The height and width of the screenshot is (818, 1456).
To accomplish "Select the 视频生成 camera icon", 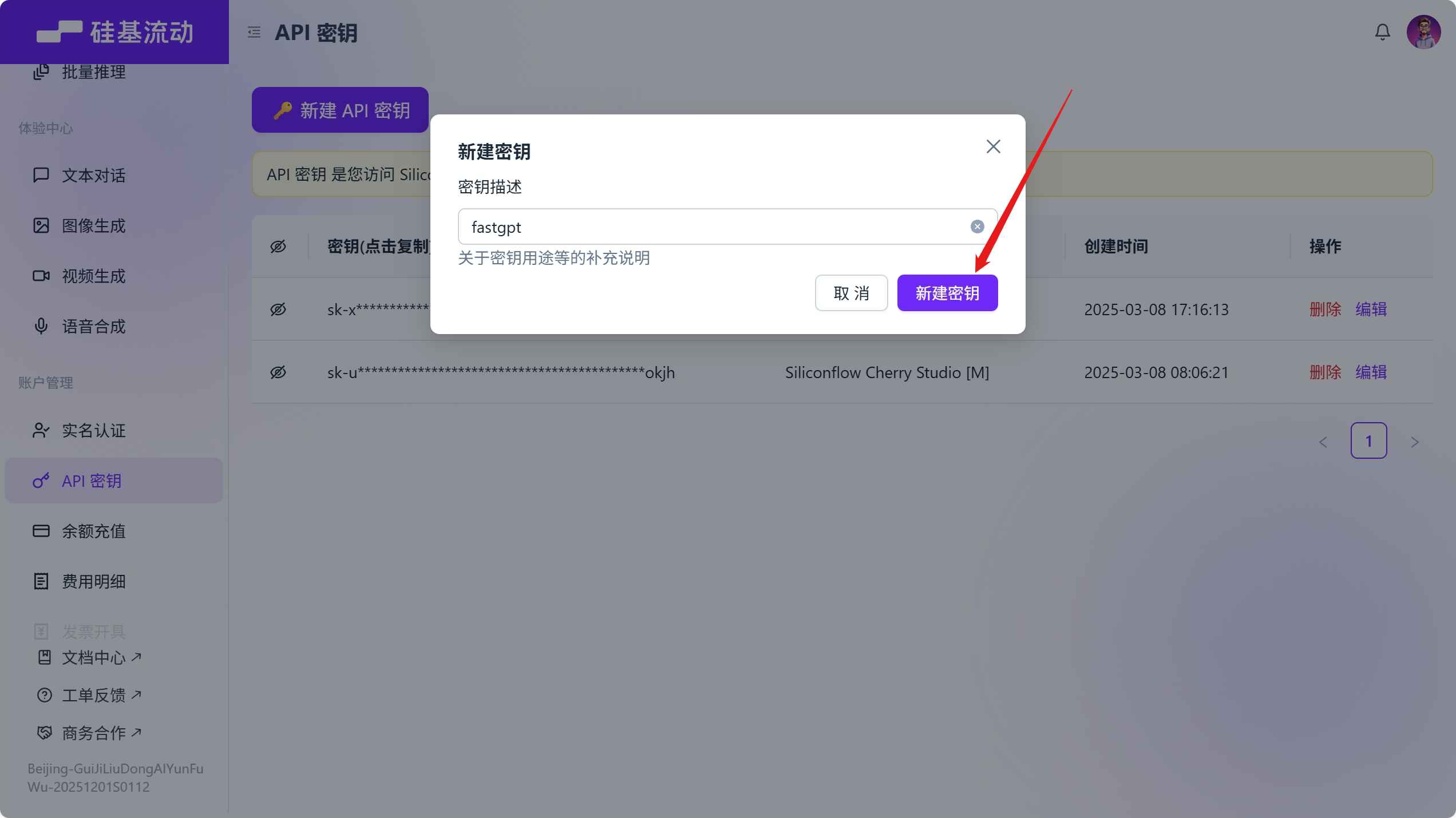I will (x=41, y=276).
